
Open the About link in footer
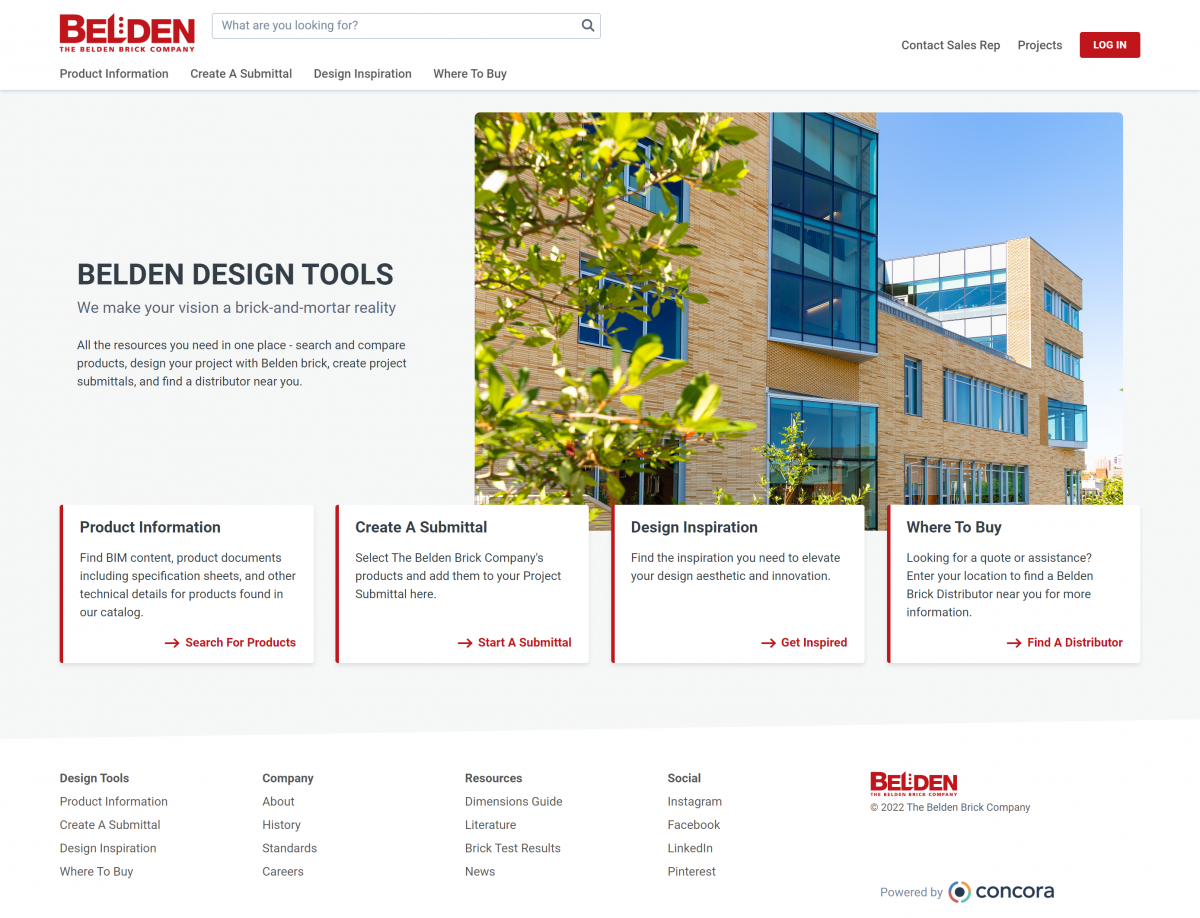pyautogui.click(x=278, y=802)
